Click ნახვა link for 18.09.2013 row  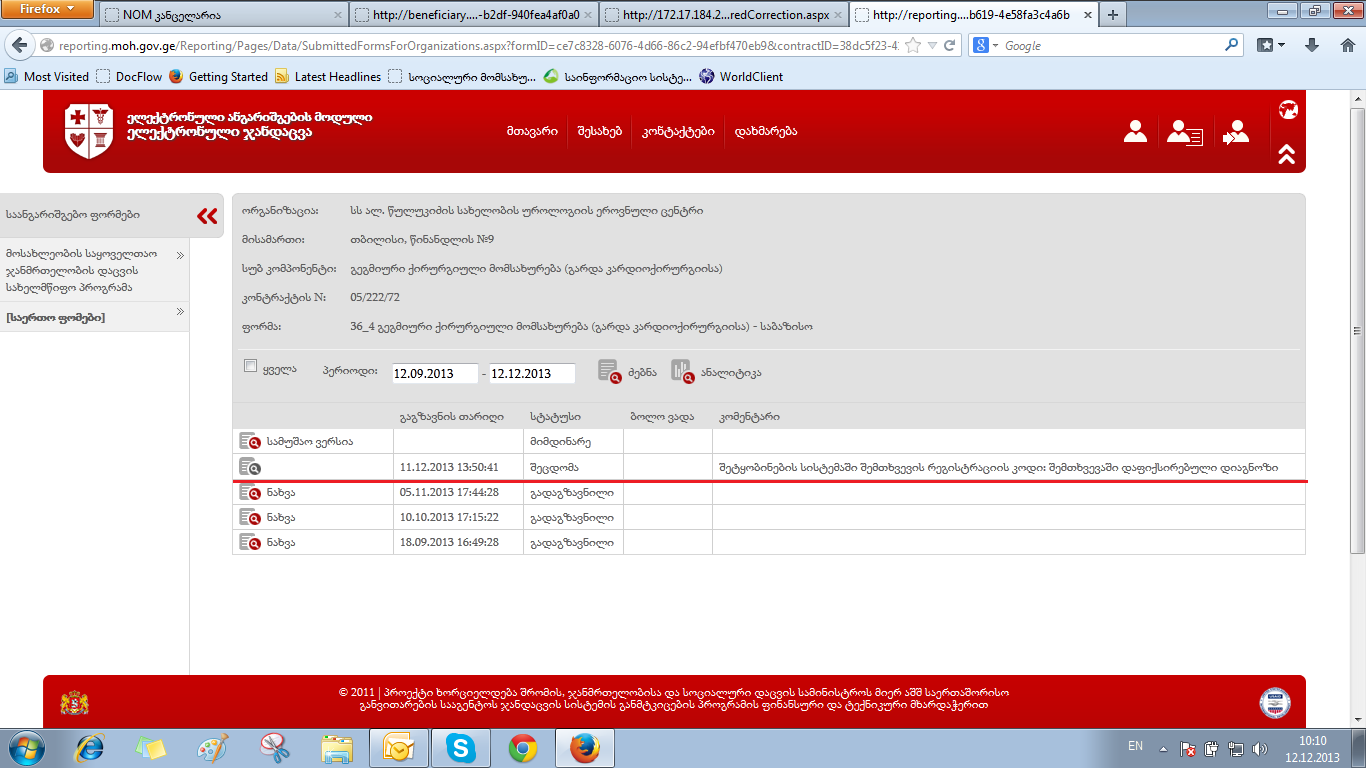pyautogui.click(x=280, y=542)
